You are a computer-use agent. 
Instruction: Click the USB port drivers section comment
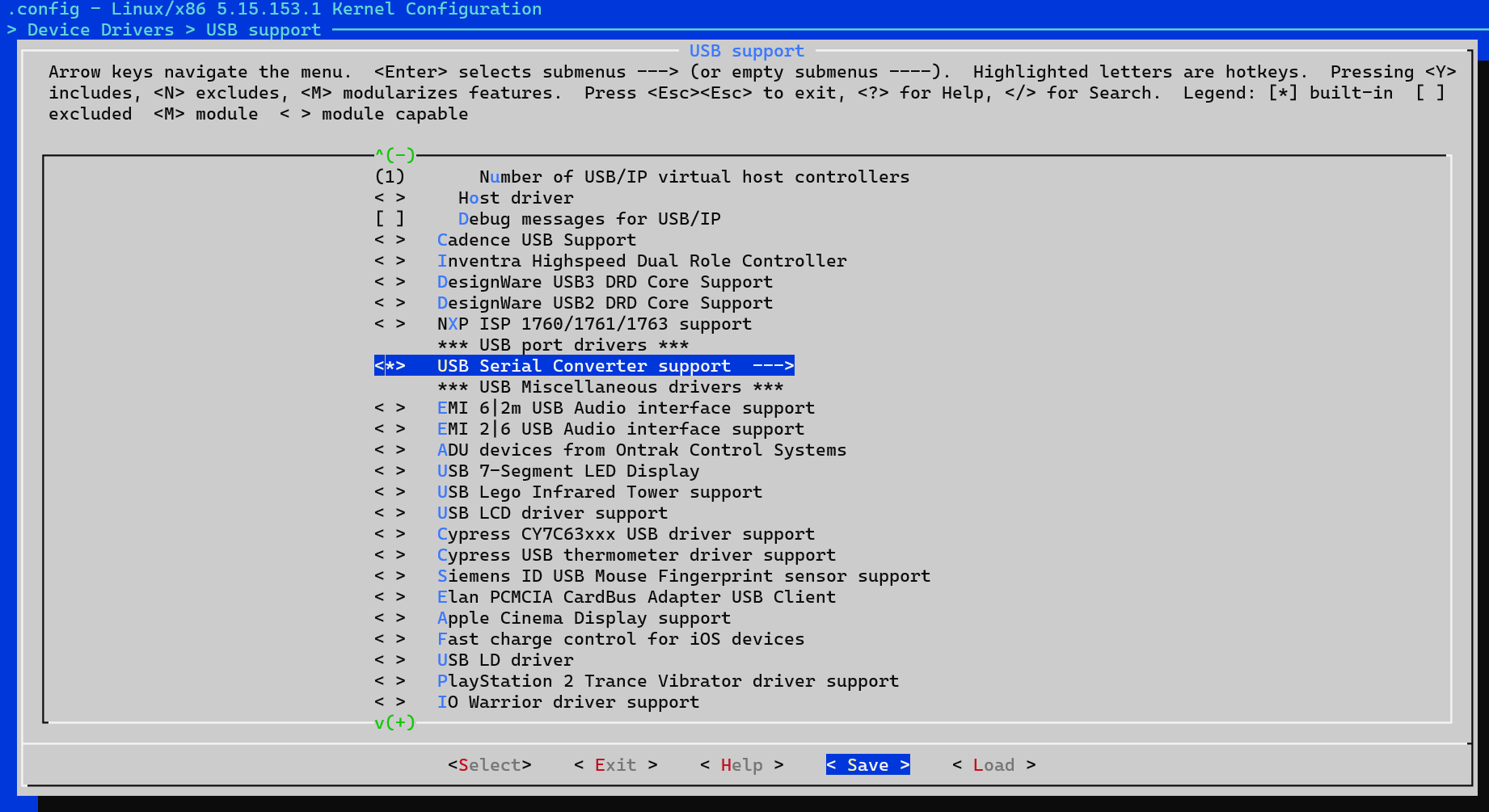(x=563, y=345)
